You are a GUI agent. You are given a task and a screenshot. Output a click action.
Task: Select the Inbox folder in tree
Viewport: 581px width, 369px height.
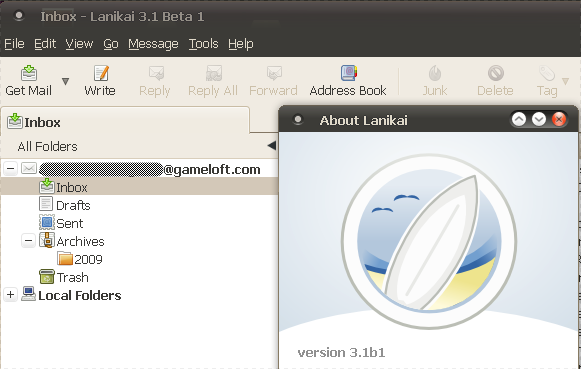[x=139, y=186]
